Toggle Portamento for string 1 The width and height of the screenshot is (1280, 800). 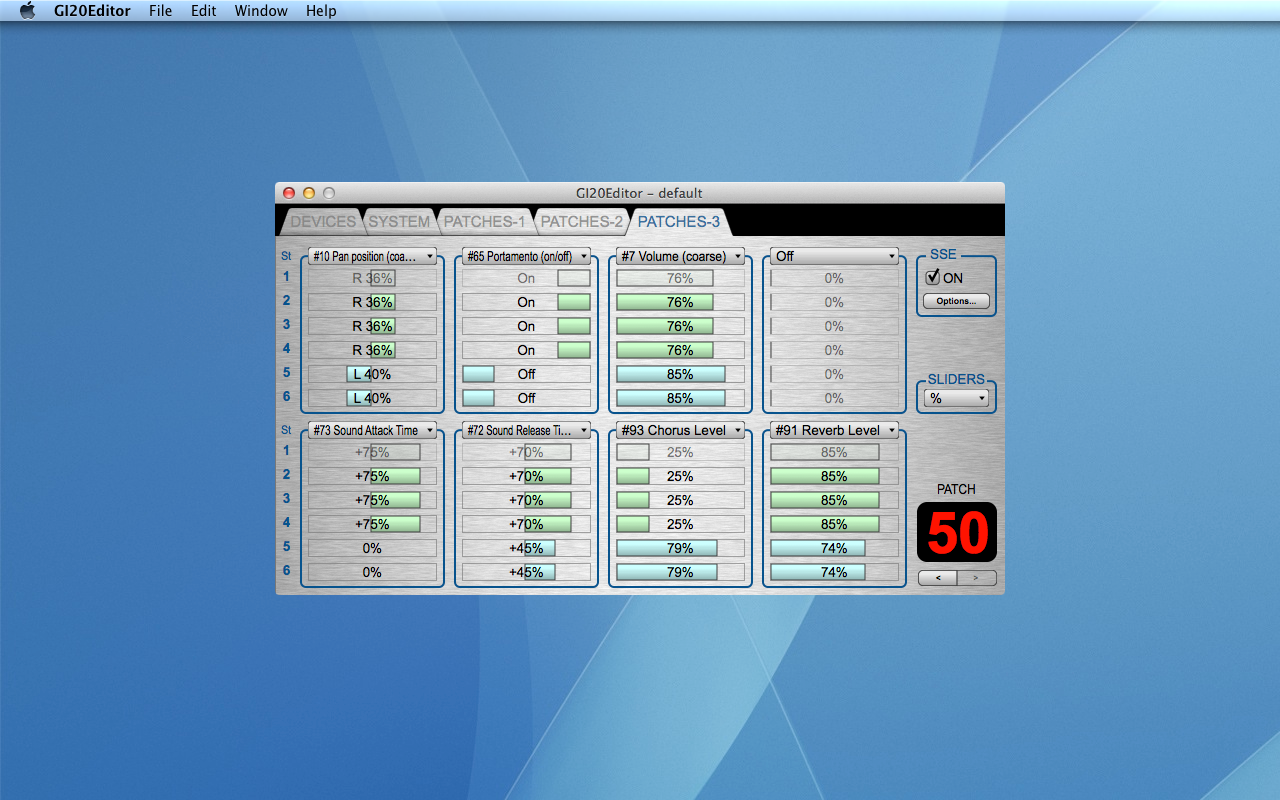[x=526, y=278]
